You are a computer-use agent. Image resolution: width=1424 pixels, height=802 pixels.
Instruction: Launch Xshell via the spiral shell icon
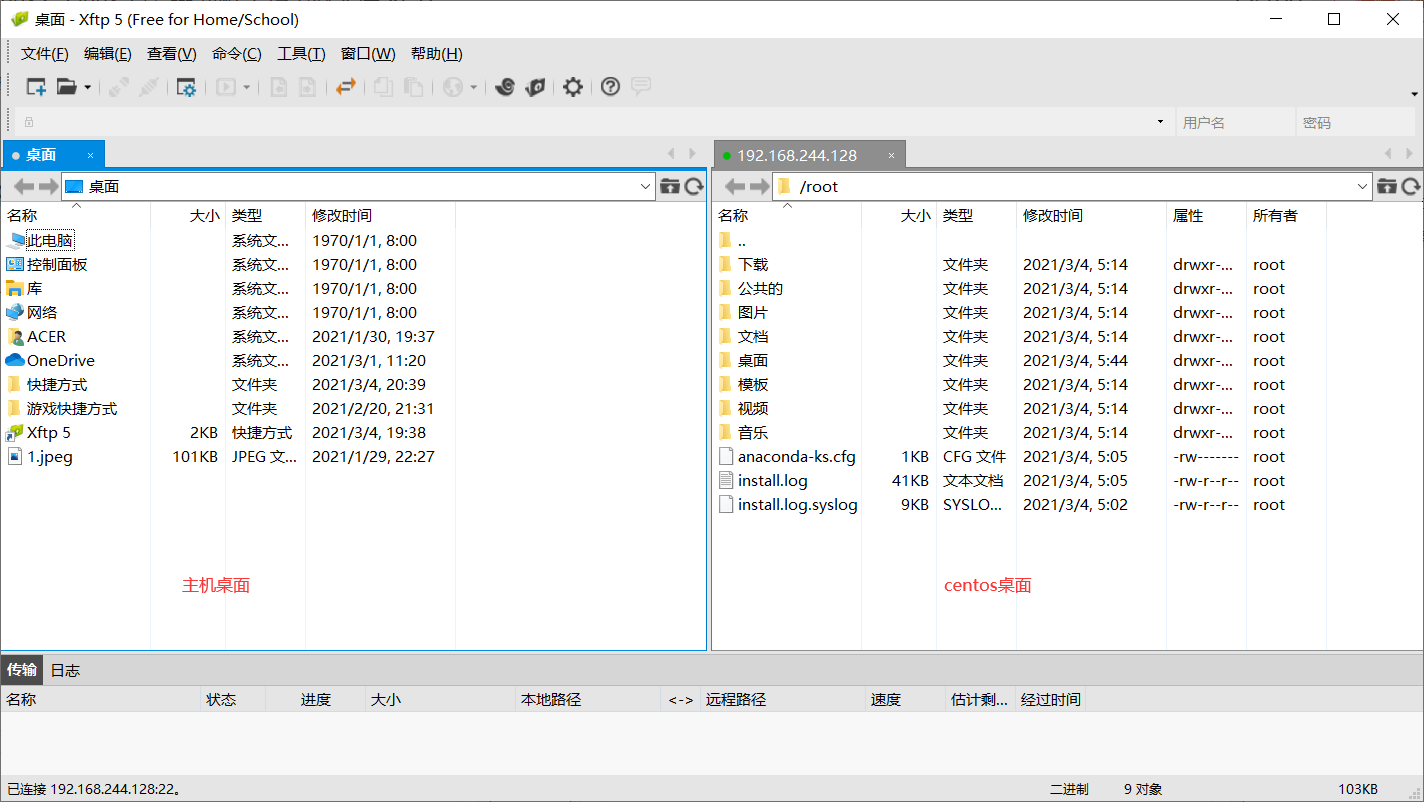click(x=505, y=87)
